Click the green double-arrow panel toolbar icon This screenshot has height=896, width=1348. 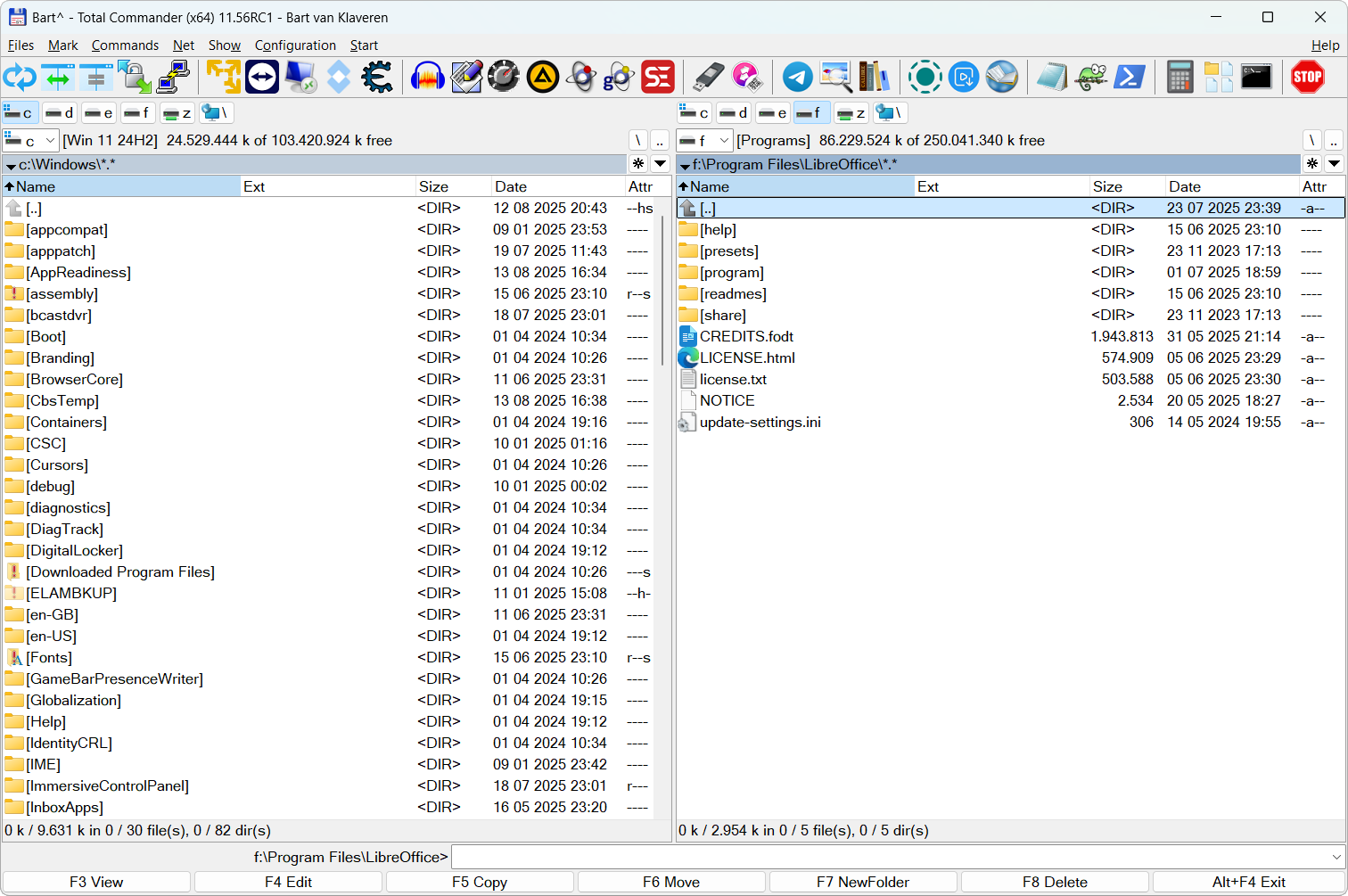pyautogui.click(x=58, y=78)
